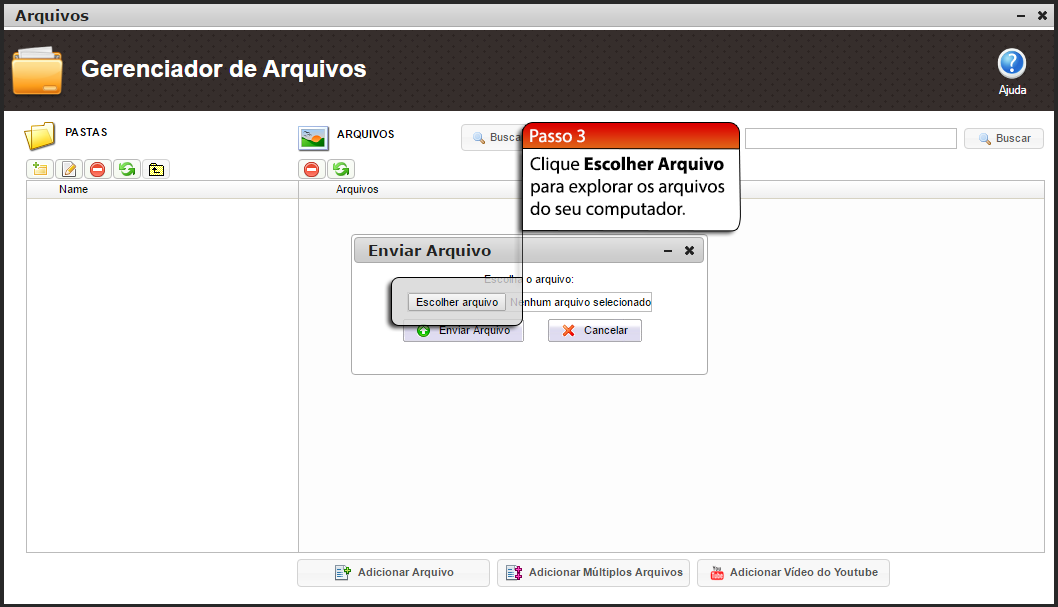This screenshot has width=1058, height=607.
Task: Click the Arquivos column header
Action: 357,189
